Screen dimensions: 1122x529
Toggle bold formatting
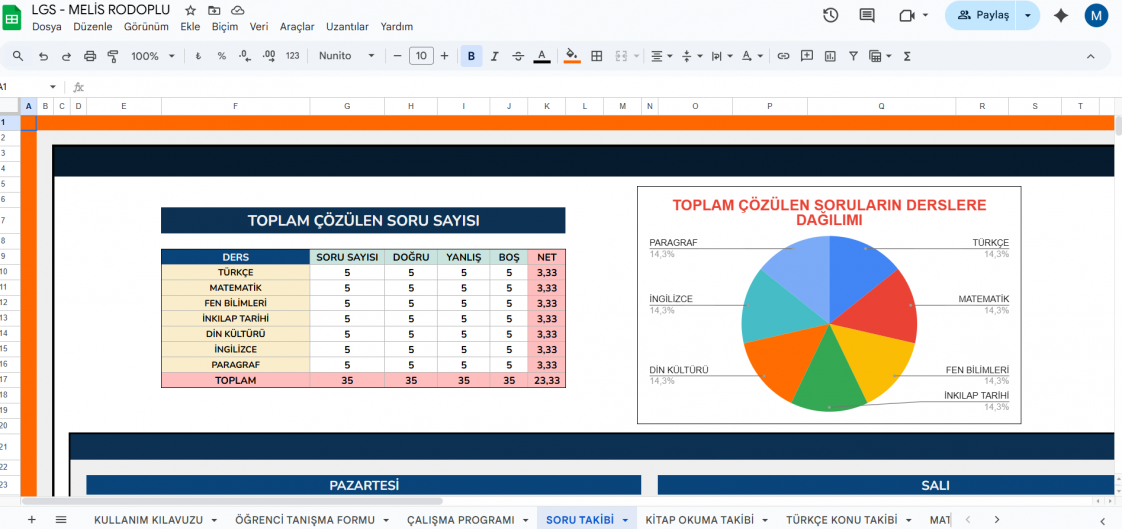(x=471, y=56)
